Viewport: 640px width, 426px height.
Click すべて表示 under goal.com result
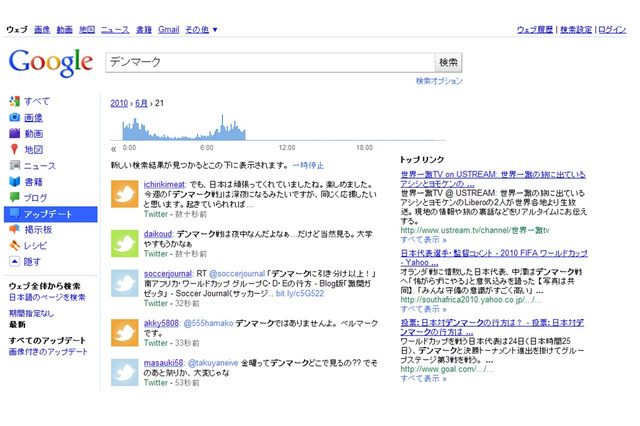423,378
